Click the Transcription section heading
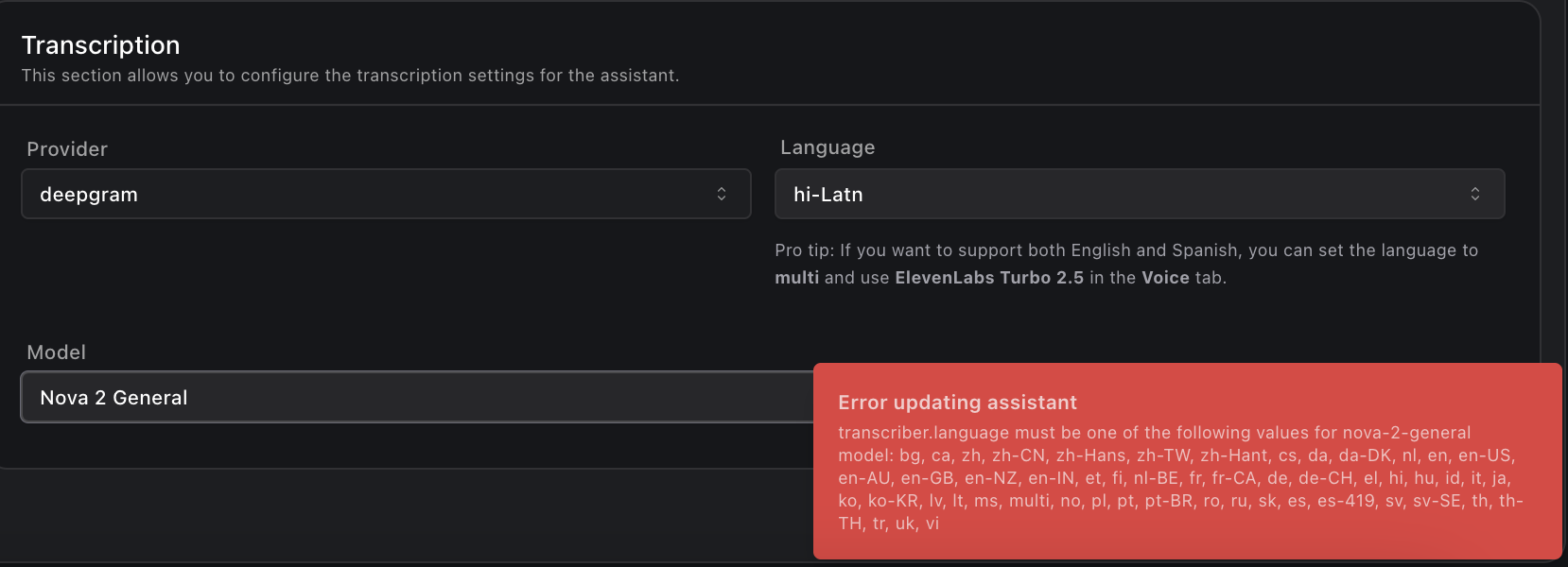This screenshot has width=1568, height=567. (100, 45)
